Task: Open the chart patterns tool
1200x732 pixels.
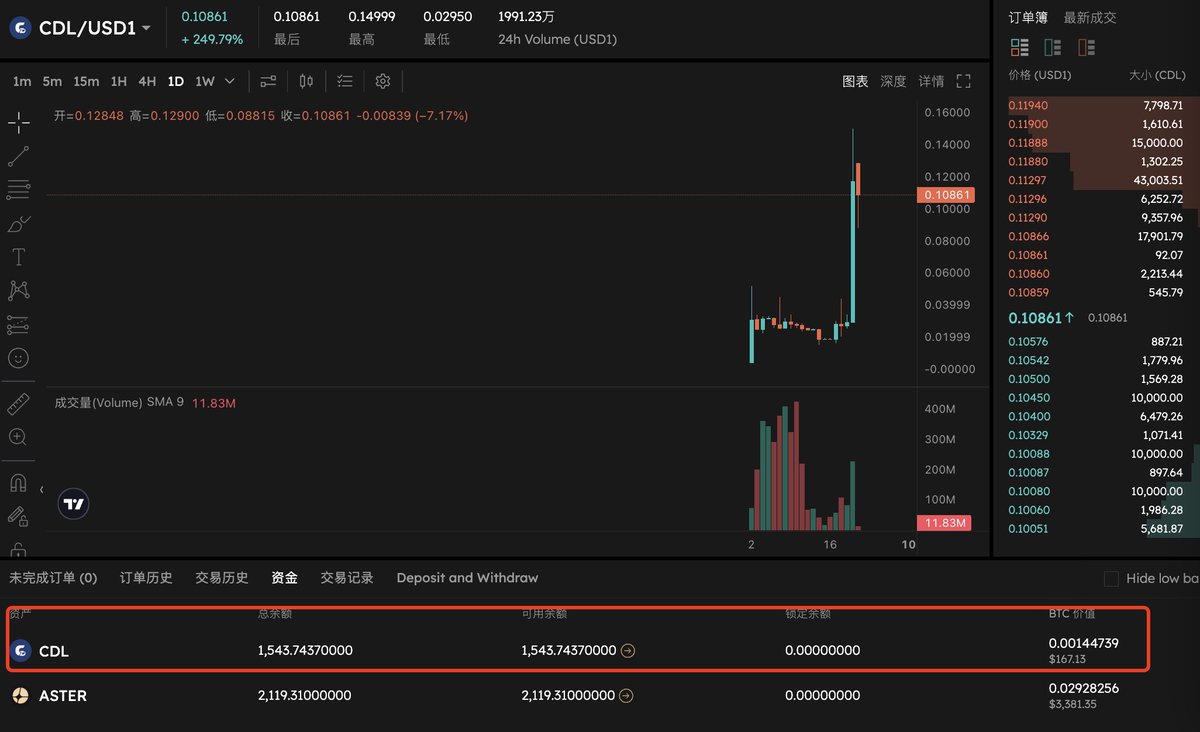Action: [18, 290]
